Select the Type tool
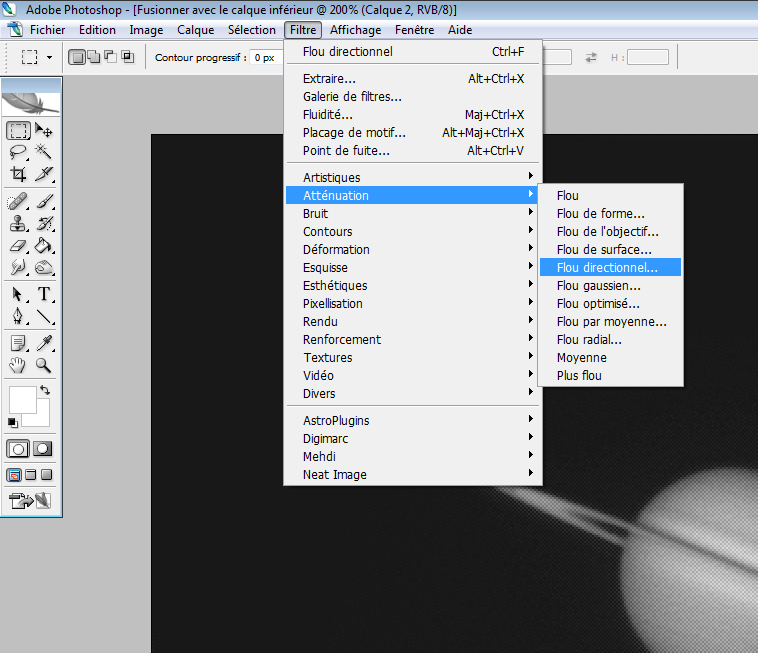 [x=44, y=294]
